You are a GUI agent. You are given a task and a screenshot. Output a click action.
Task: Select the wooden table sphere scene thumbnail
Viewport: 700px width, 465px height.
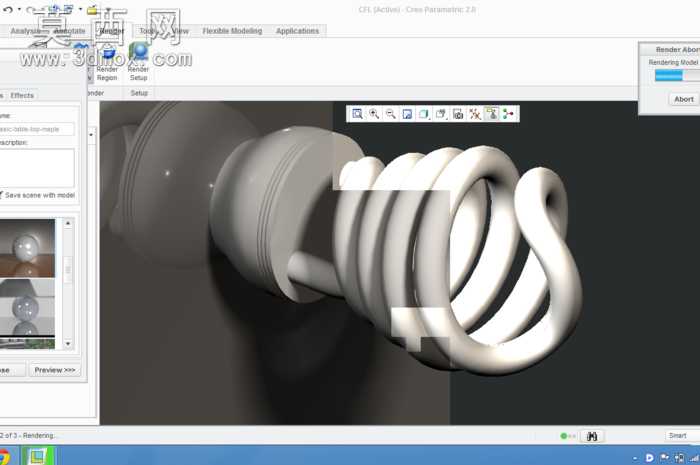click(x=27, y=248)
